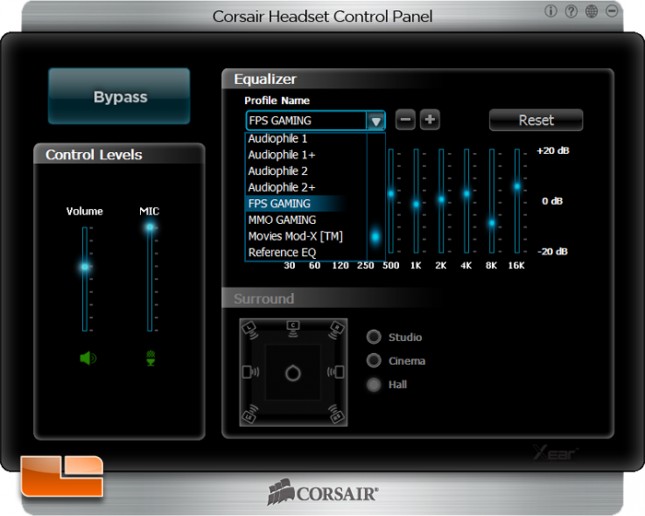Click the globe language icon
The height and width of the screenshot is (516, 645).
tap(592, 11)
